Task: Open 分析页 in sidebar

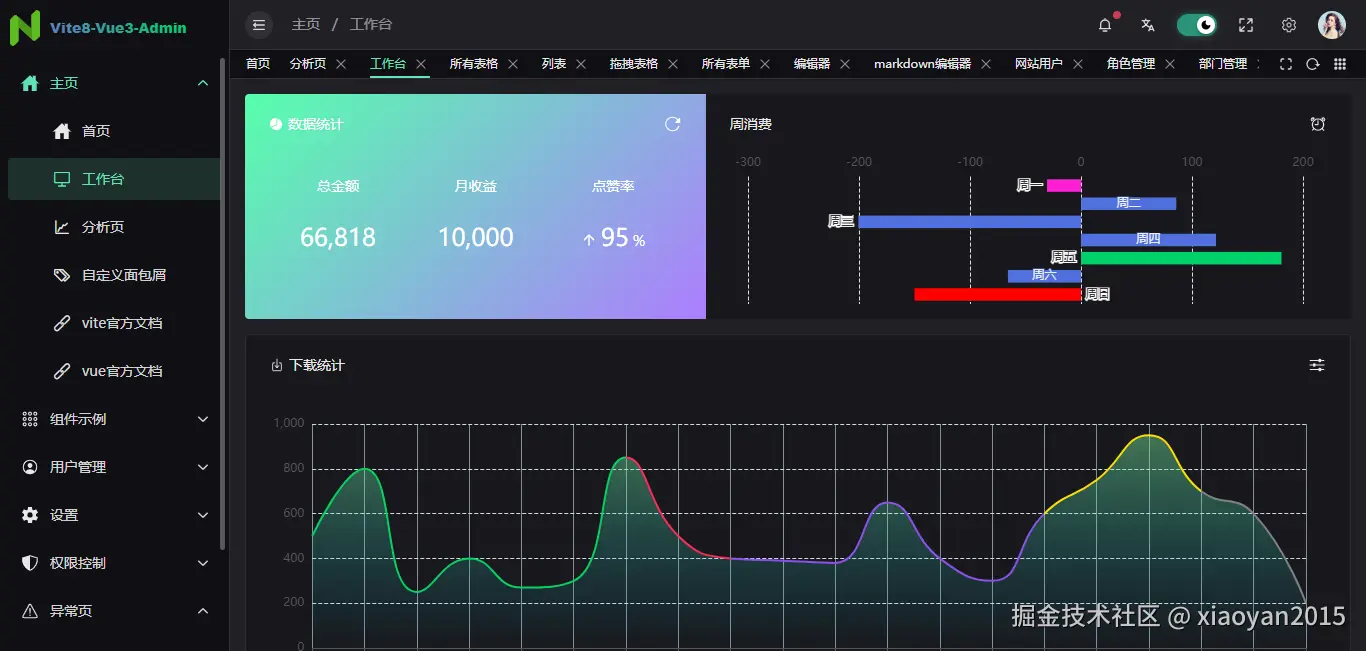Action: coord(114,227)
